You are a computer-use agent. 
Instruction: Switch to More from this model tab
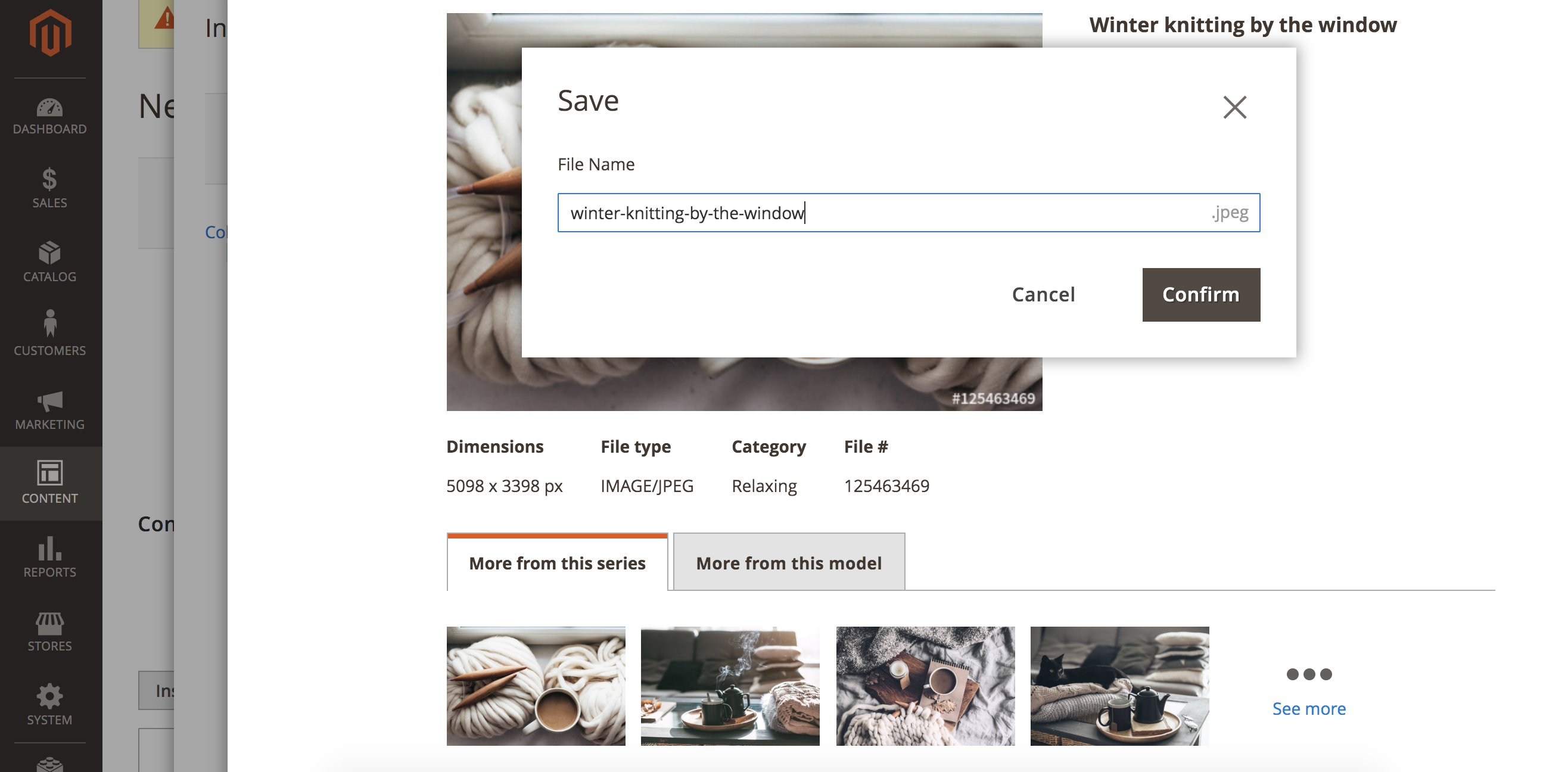click(x=789, y=562)
